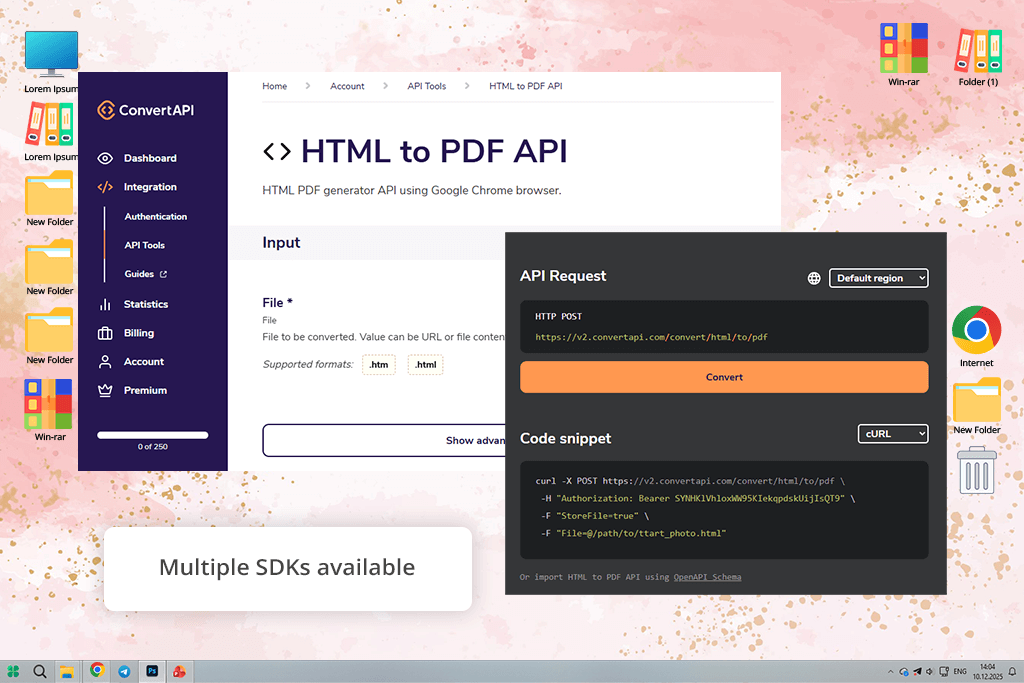This screenshot has width=1024, height=683.
Task: Open the Windows Start clover button
Action: (13, 671)
